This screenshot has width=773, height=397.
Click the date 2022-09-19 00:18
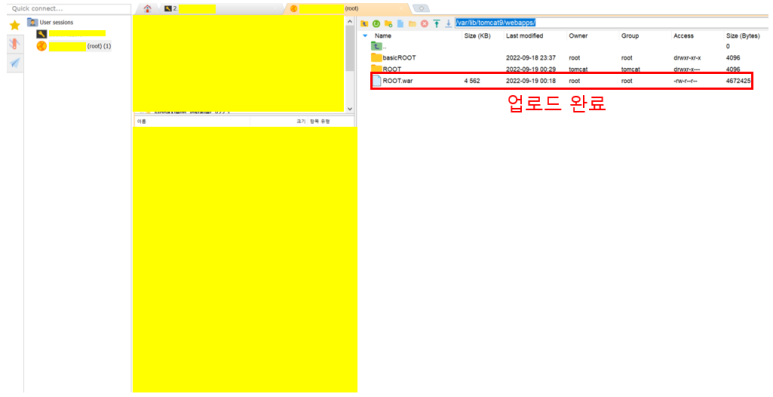pos(530,80)
